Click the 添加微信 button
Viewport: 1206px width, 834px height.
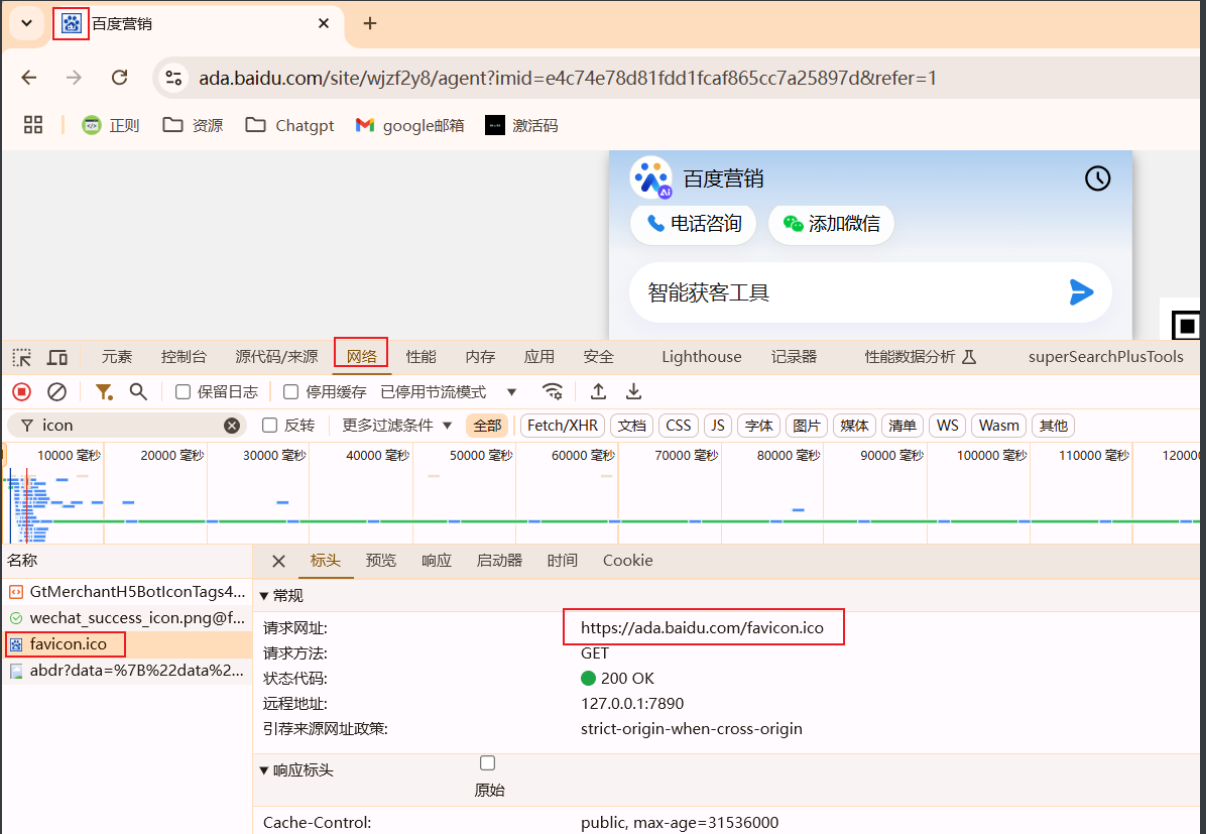tap(831, 224)
